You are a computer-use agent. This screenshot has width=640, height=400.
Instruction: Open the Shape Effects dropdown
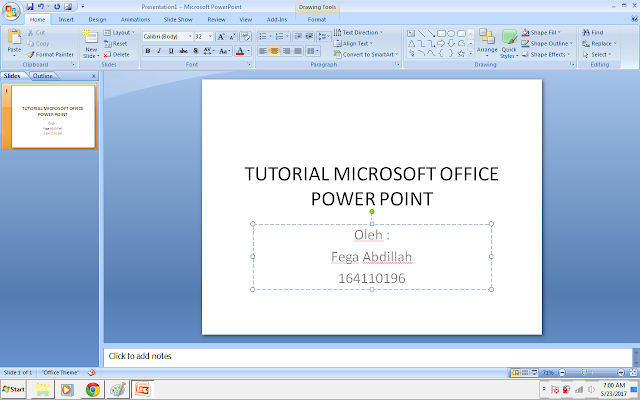point(546,54)
